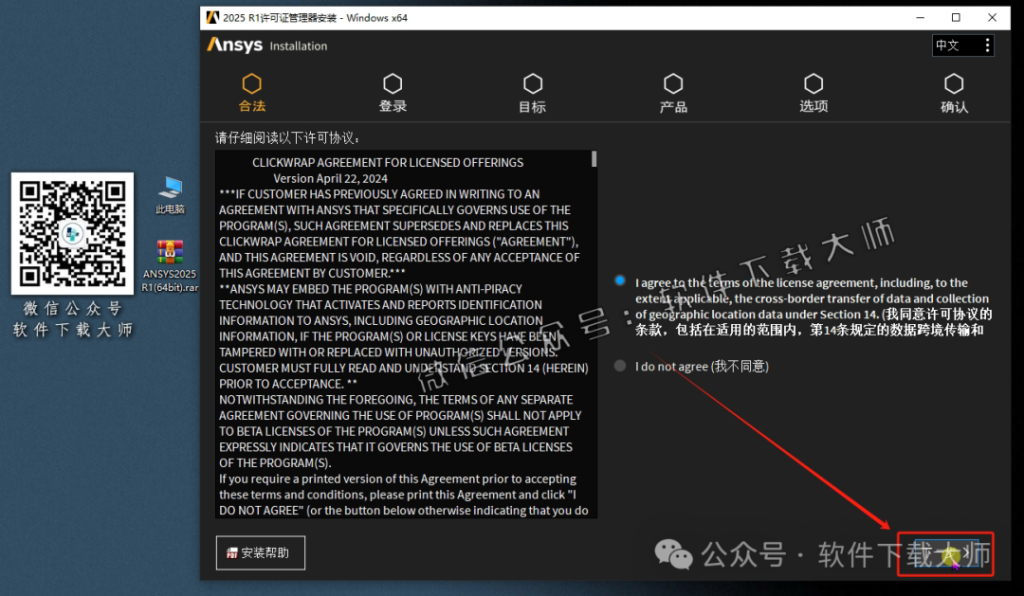Click the Ansys icon in the title bar
Viewport: 1024px width, 596px height.
211,17
